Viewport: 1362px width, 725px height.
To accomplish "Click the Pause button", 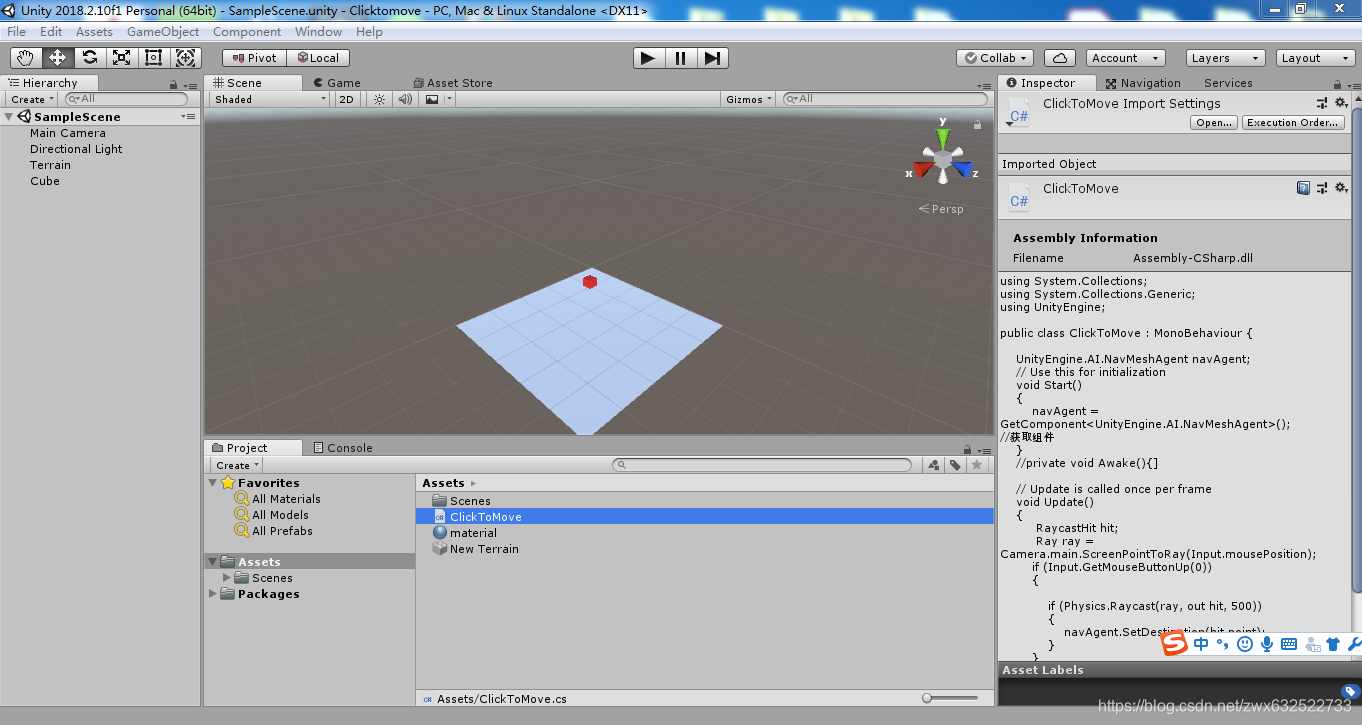I will pyautogui.click(x=680, y=58).
